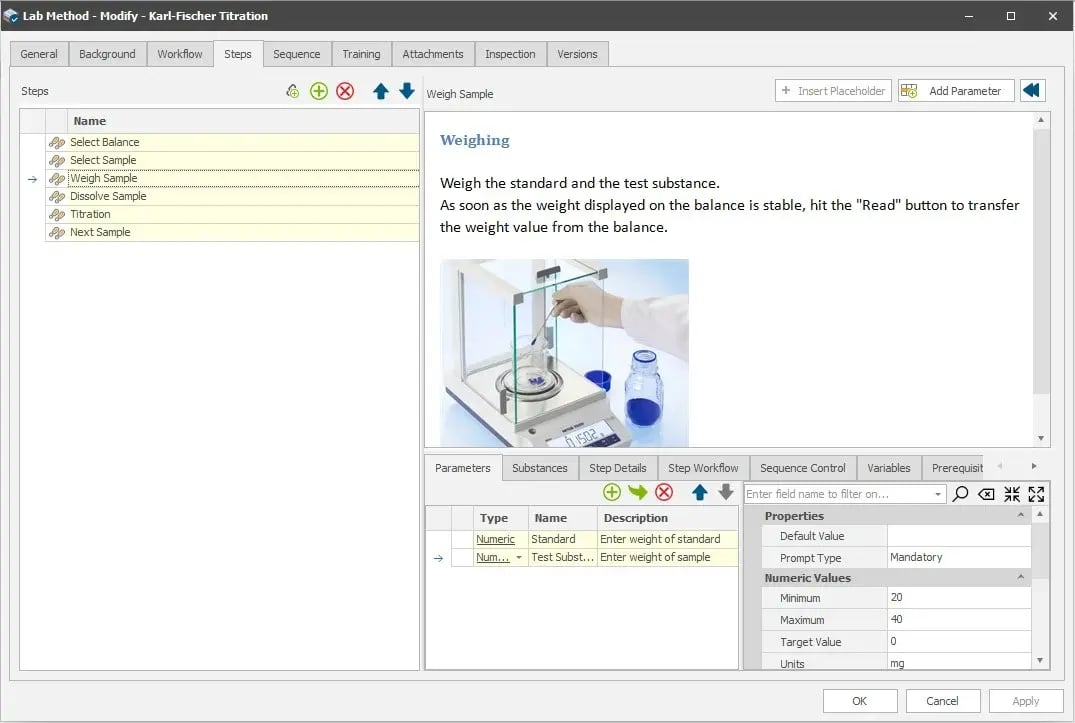Open the Training tab
The width and height of the screenshot is (1075, 723).
(361, 54)
